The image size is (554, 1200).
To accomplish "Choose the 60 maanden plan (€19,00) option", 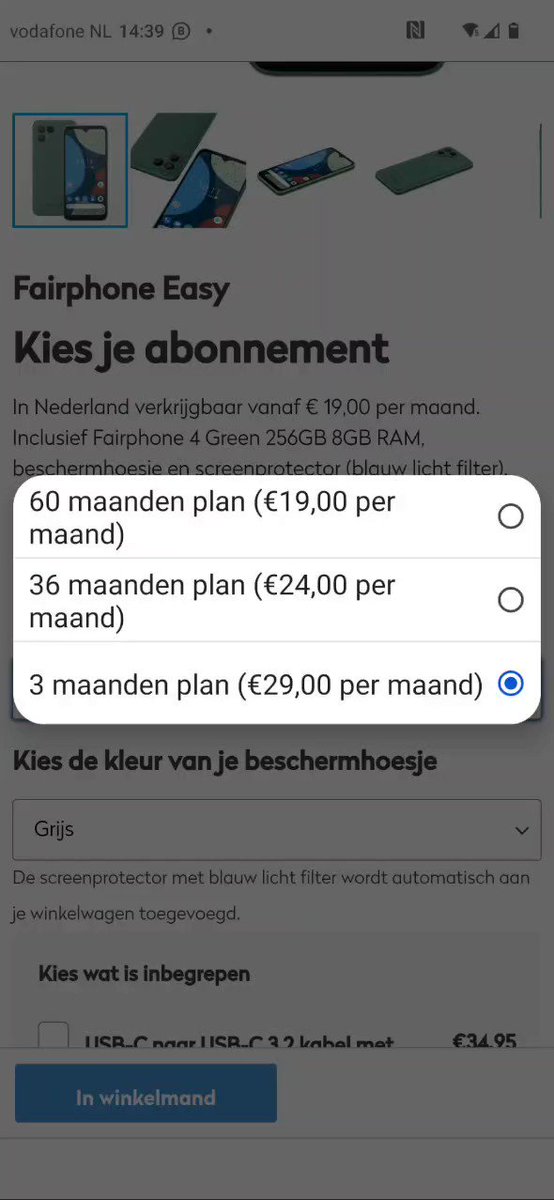I will tap(277, 517).
